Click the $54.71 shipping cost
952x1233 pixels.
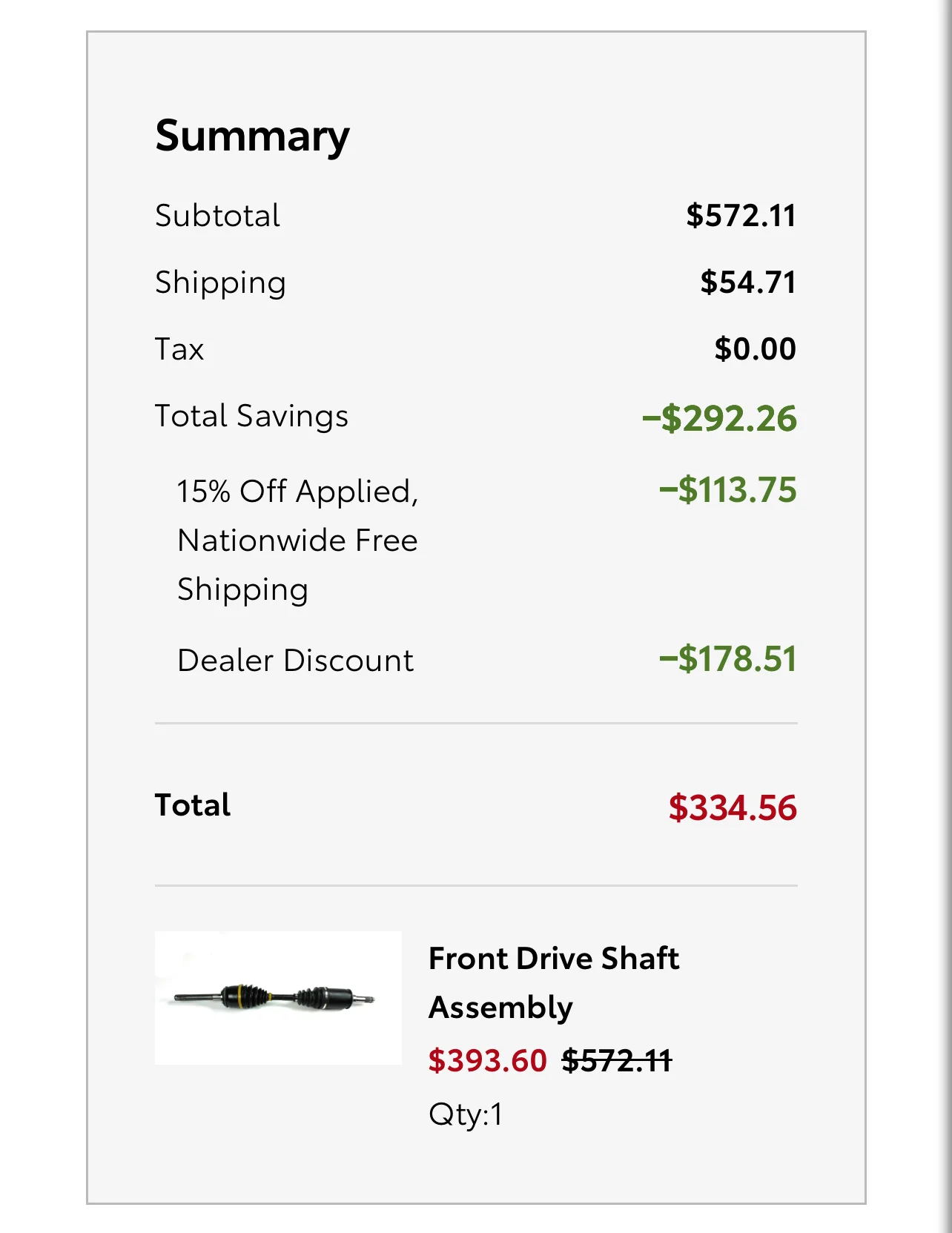pos(747,282)
